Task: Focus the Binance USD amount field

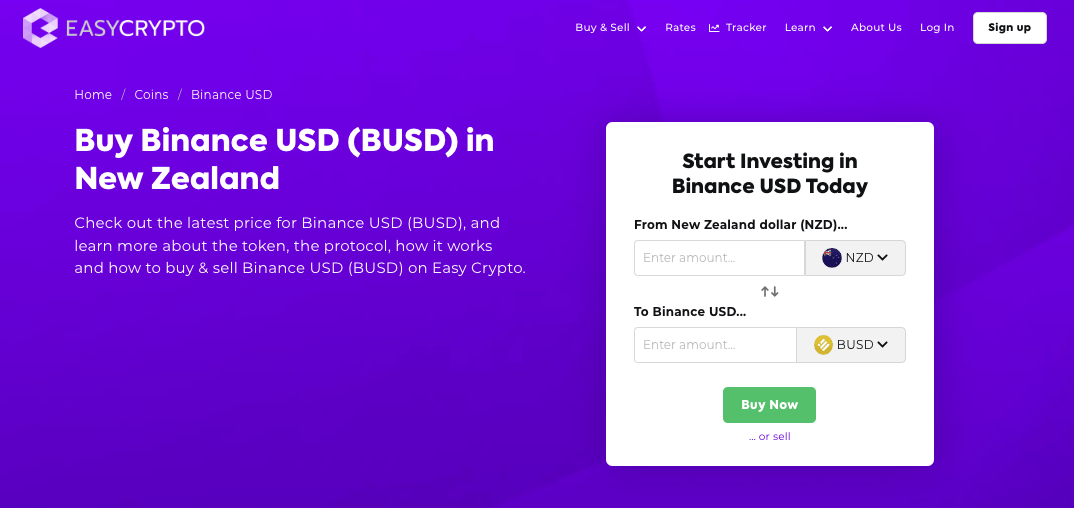Action: click(x=715, y=345)
